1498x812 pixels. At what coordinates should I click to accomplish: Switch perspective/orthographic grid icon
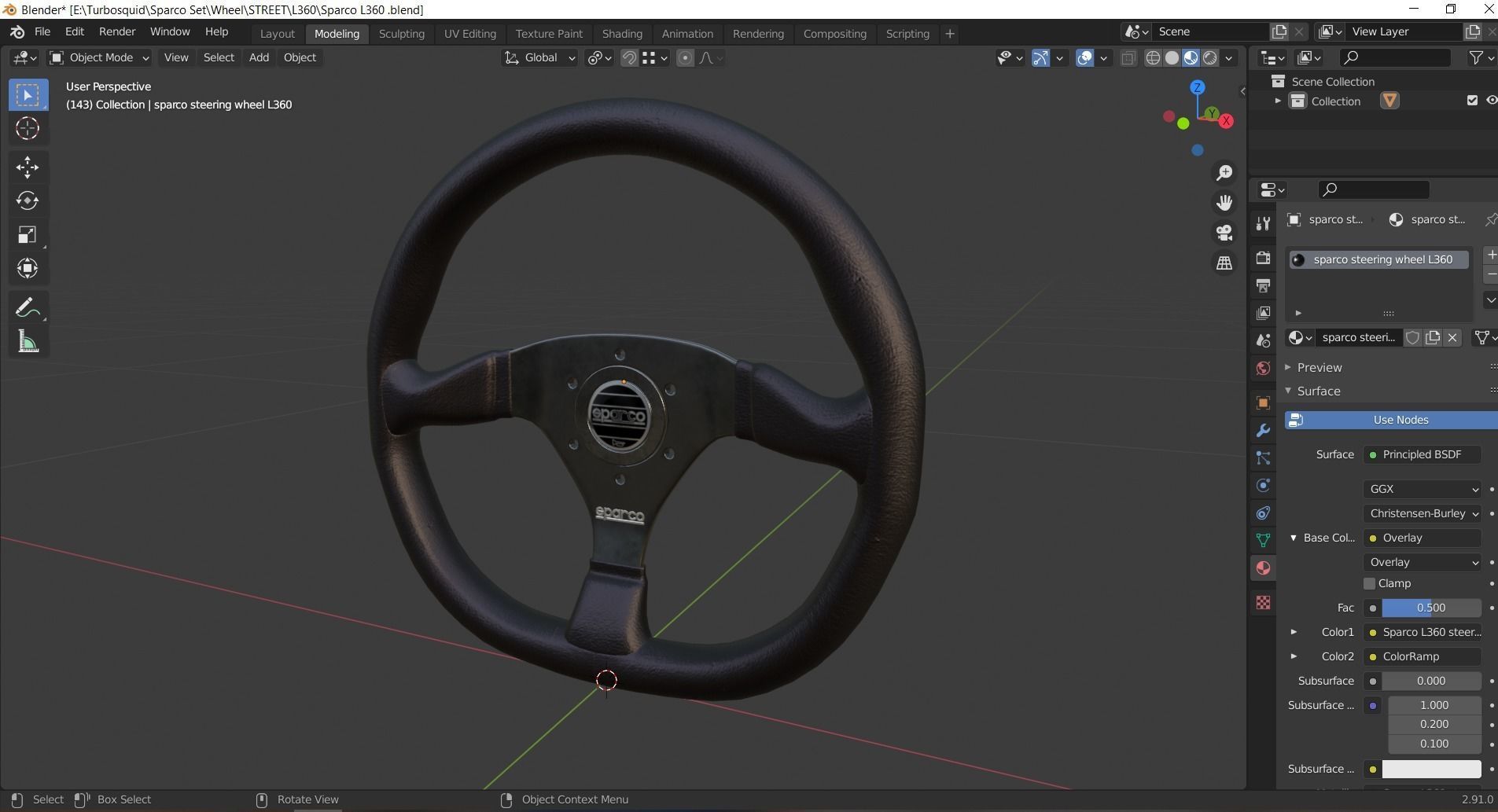pyautogui.click(x=1224, y=263)
